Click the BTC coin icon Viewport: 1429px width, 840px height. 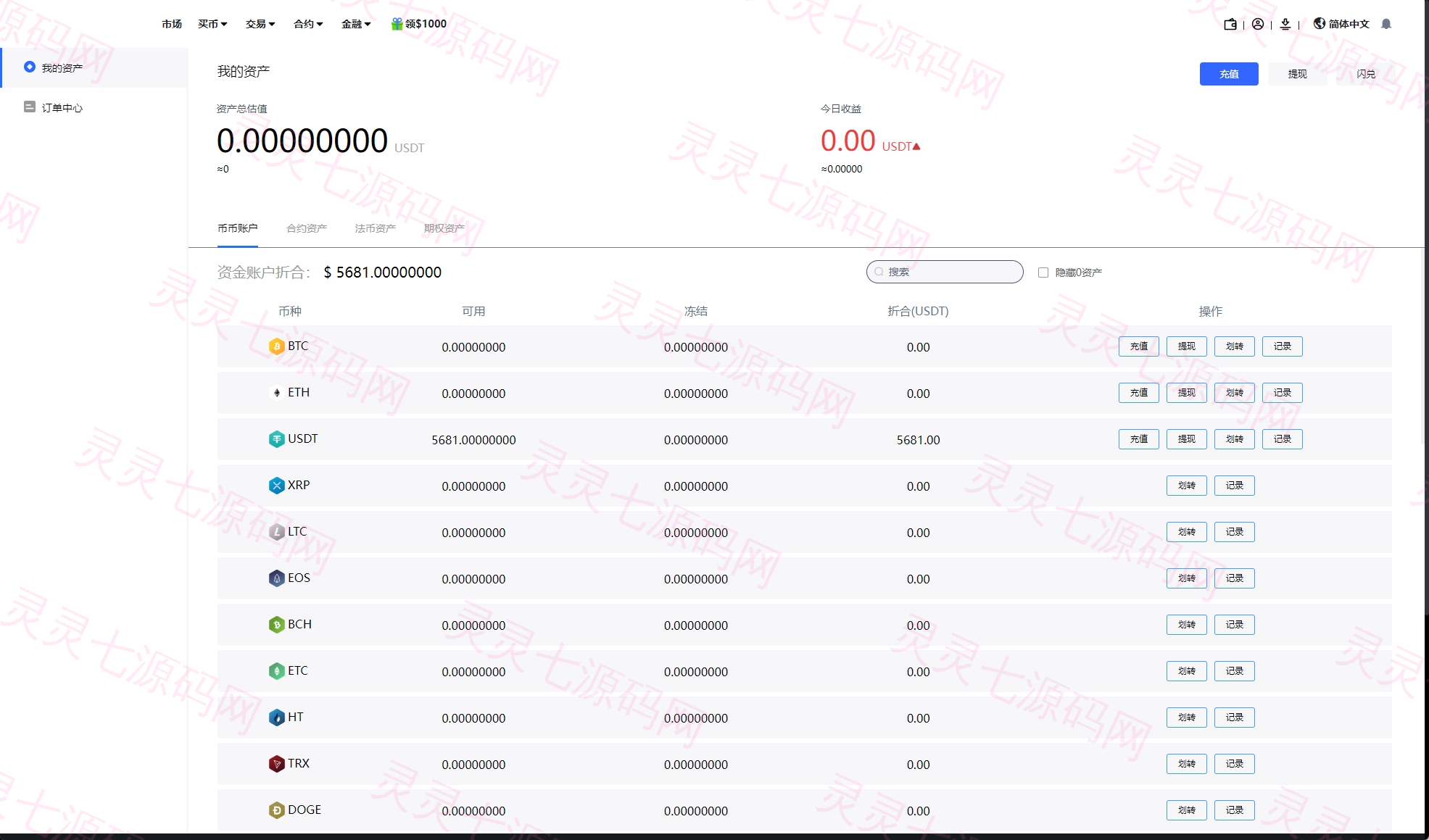pos(276,346)
